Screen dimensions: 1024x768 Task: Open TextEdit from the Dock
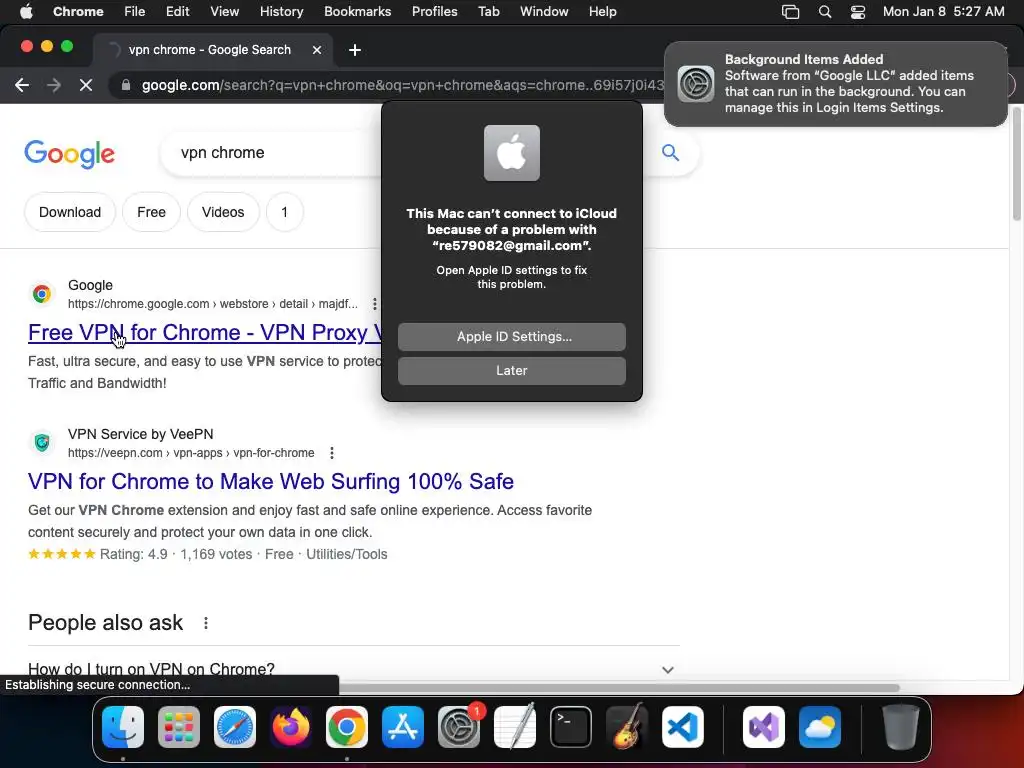(x=515, y=727)
